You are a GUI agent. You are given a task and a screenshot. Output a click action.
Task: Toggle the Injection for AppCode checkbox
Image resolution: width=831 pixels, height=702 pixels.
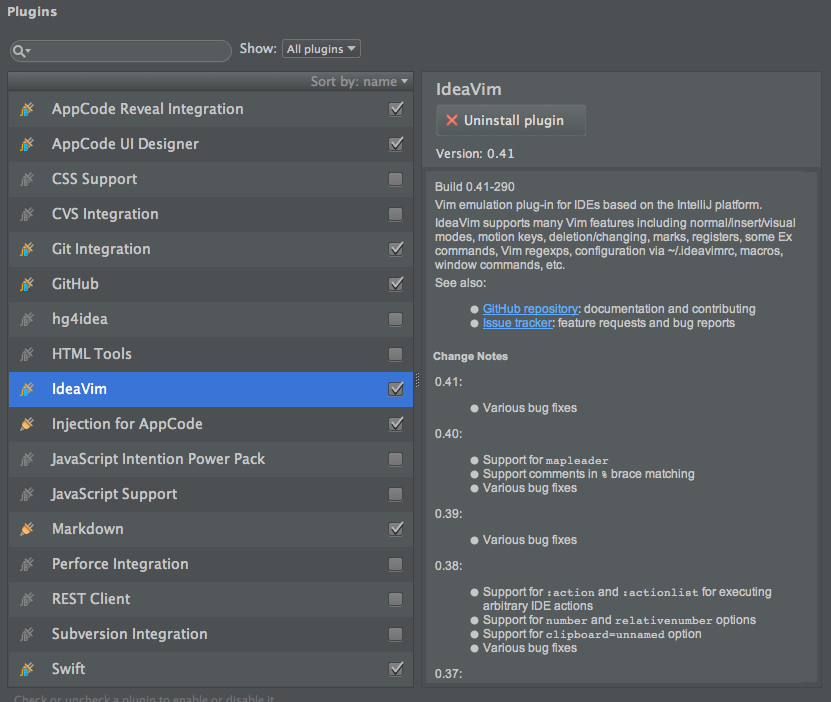coord(396,423)
